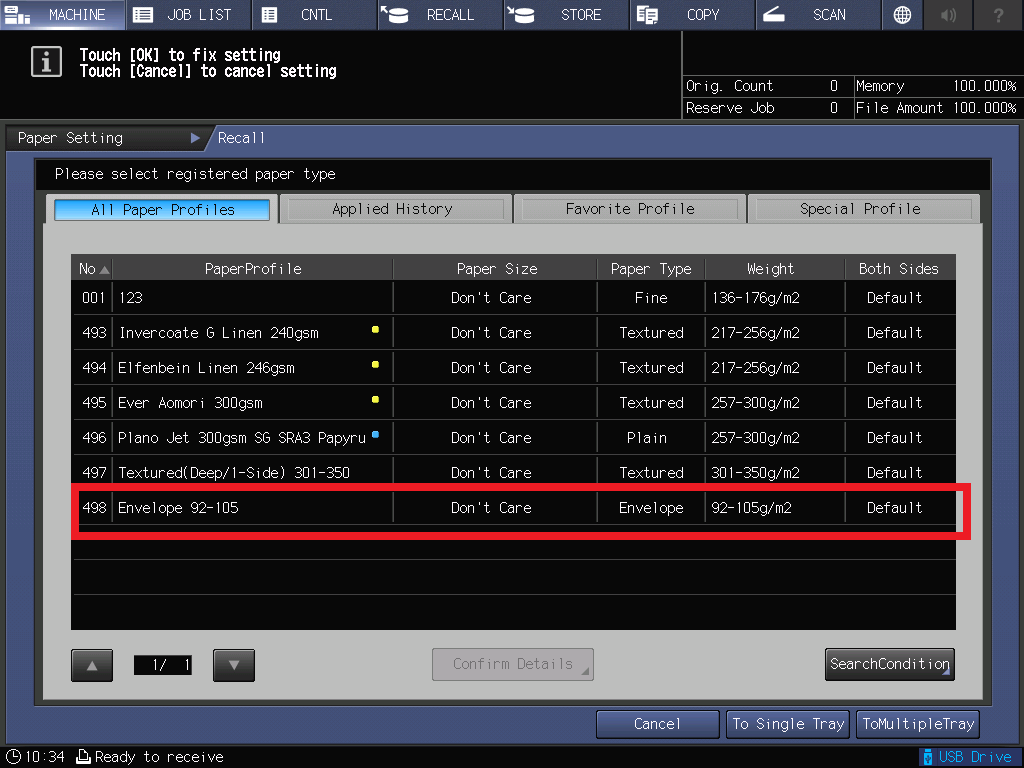1024x768 pixels.
Task: Open the MACHINE screen tab
Action: point(63,15)
